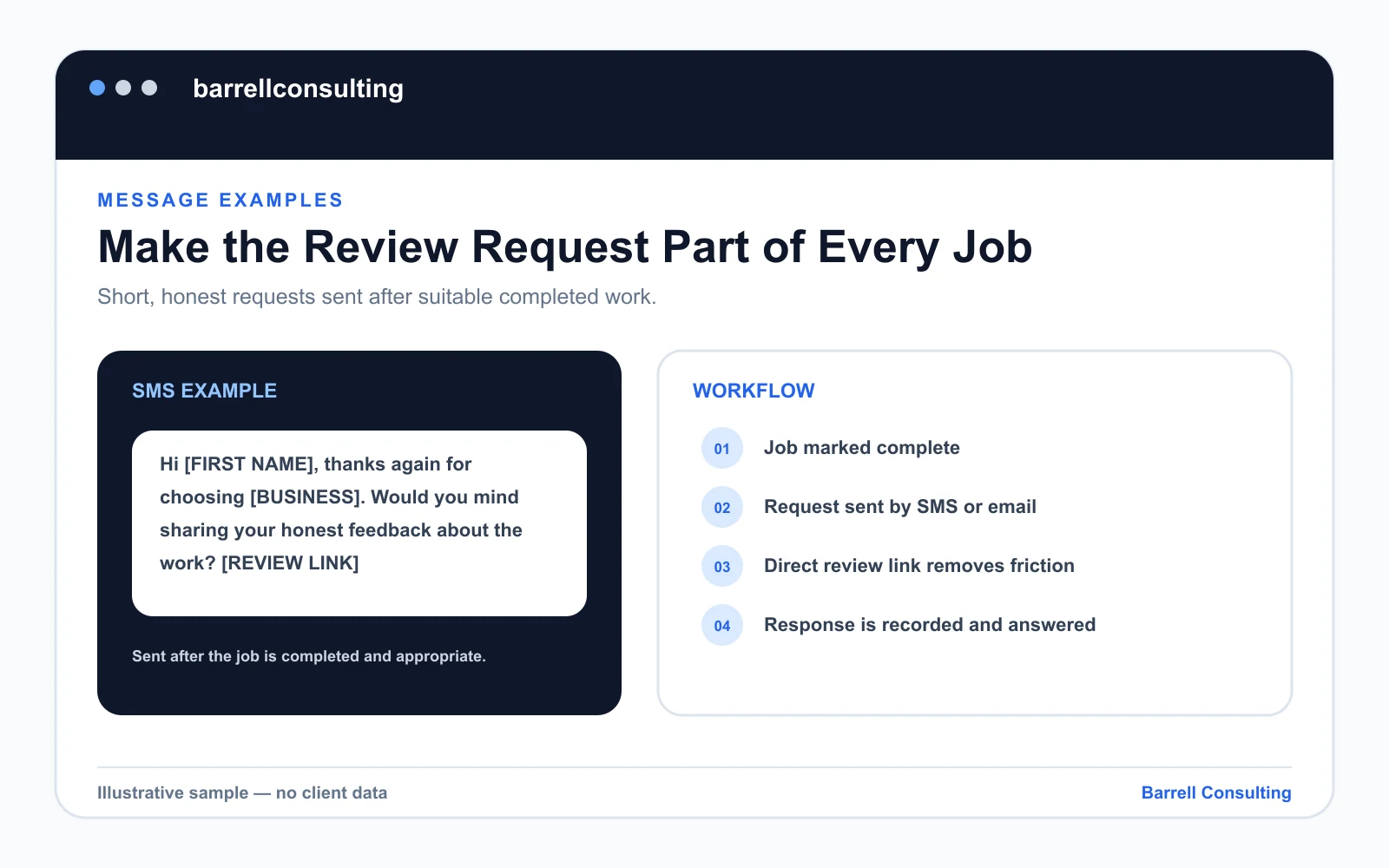The width and height of the screenshot is (1389, 868).
Task: Click the blue window dot in header
Action: [x=97, y=88]
